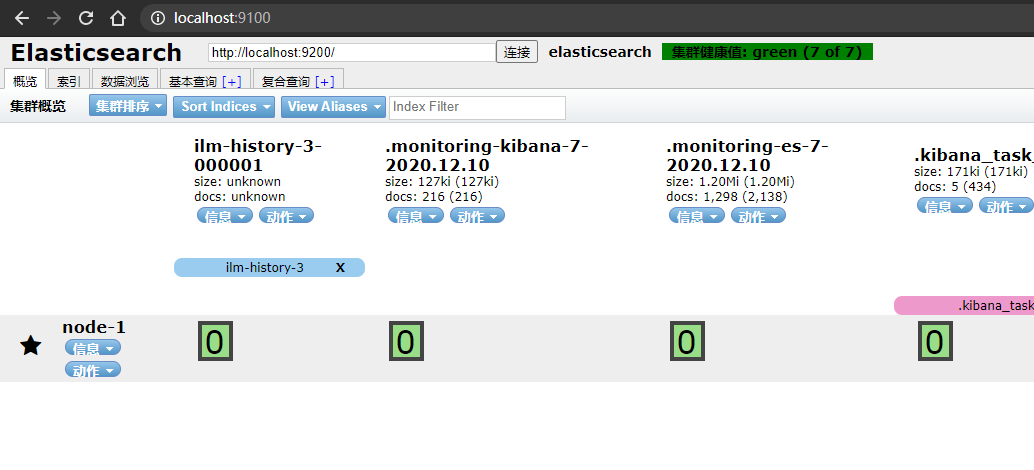The height and width of the screenshot is (470, 1034).
Task: Open 动作 menu for ilm-history-3-000001
Action: (x=286, y=216)
